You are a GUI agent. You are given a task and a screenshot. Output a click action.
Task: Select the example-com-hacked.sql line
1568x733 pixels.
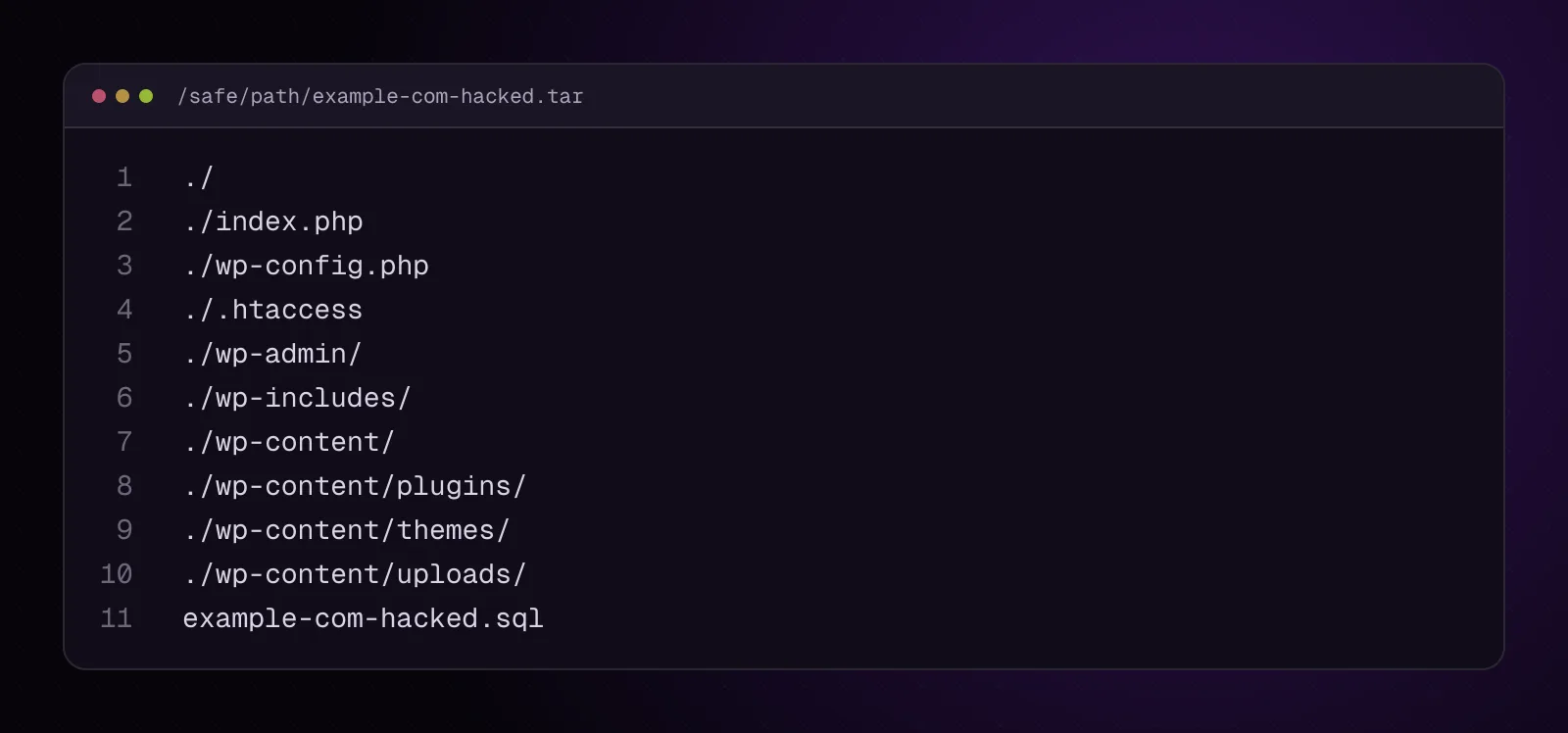(x=363, y=618)
